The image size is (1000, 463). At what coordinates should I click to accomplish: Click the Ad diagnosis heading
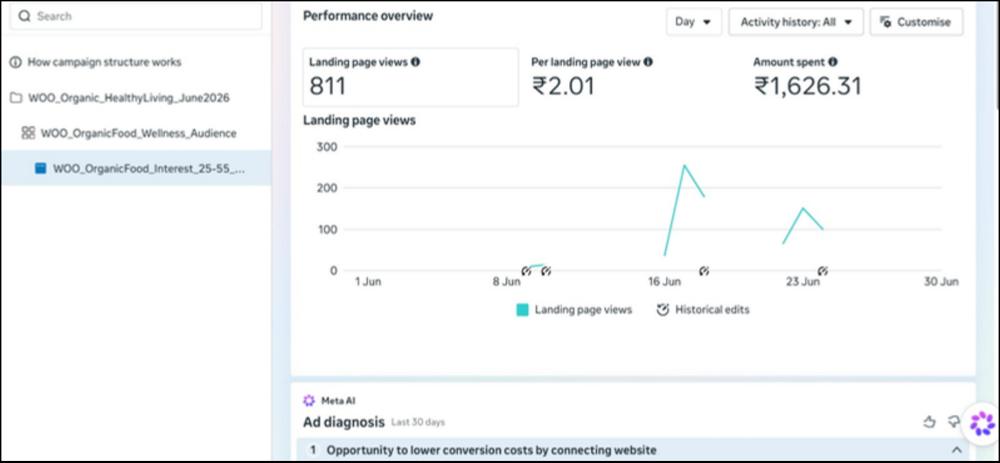pos(344,422)
